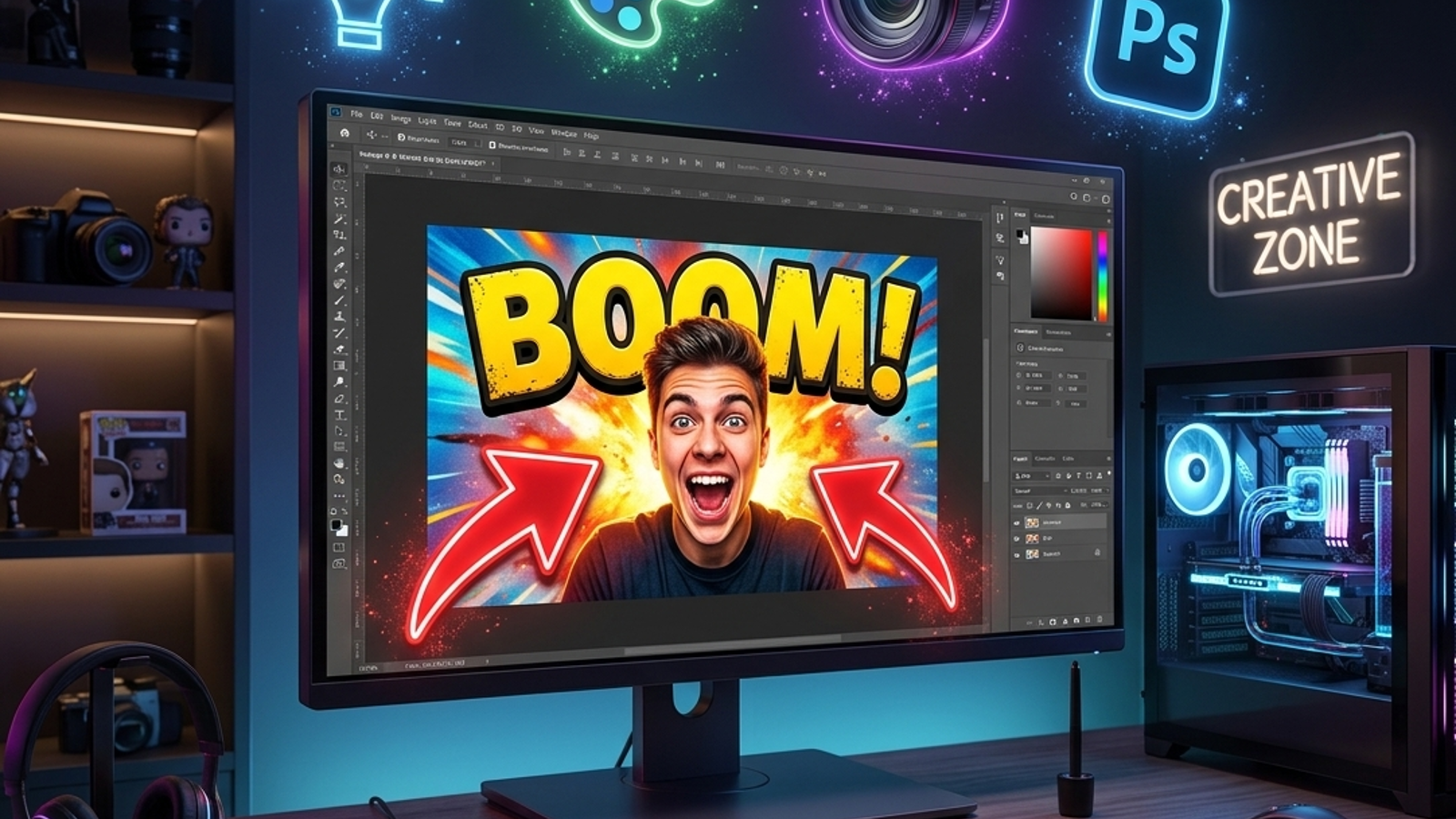
Task: Click the delete layer trash button
Action: click(x=1099, y=619)
